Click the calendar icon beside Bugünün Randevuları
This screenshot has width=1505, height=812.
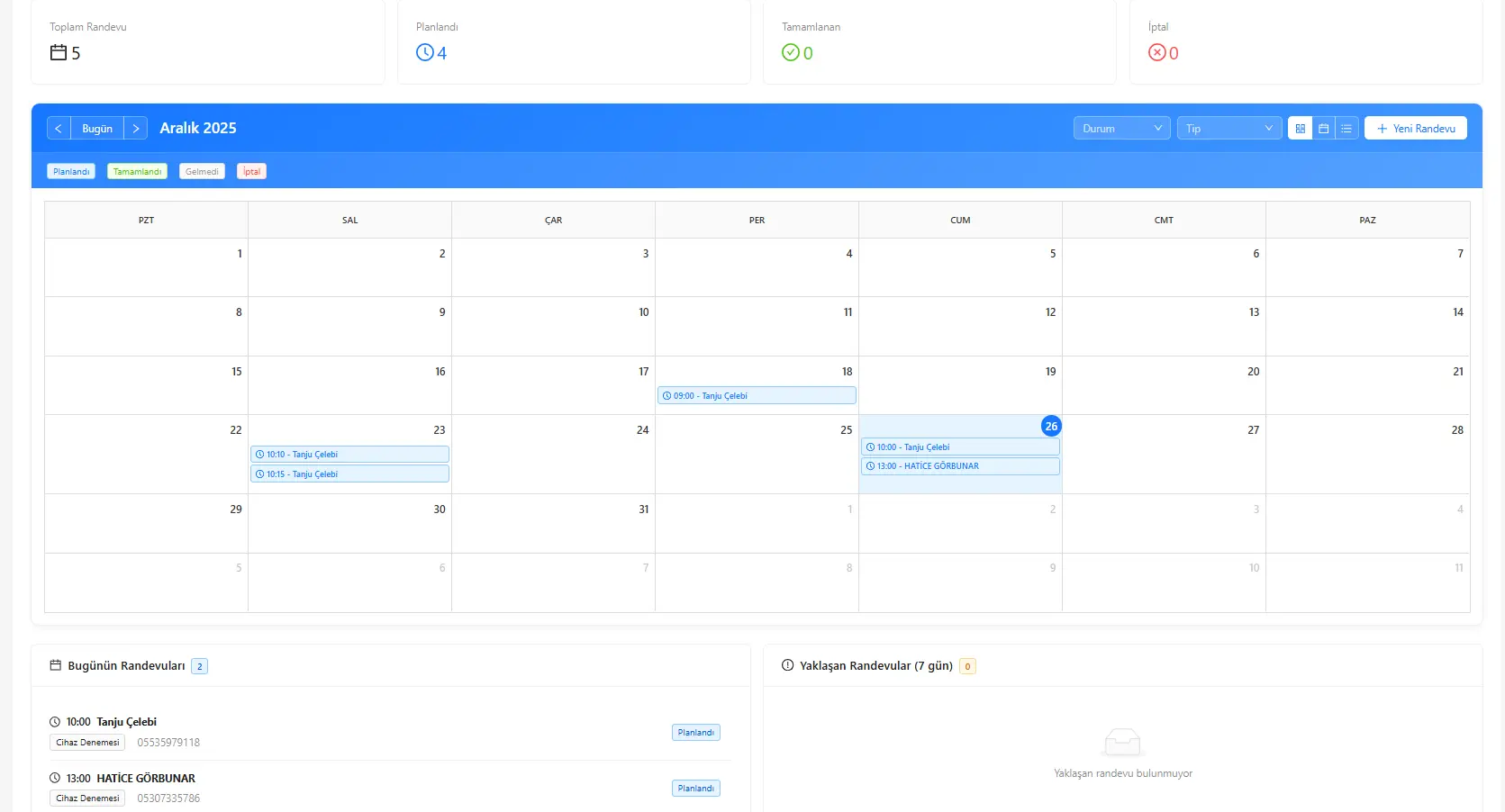(x=56, y=665)
